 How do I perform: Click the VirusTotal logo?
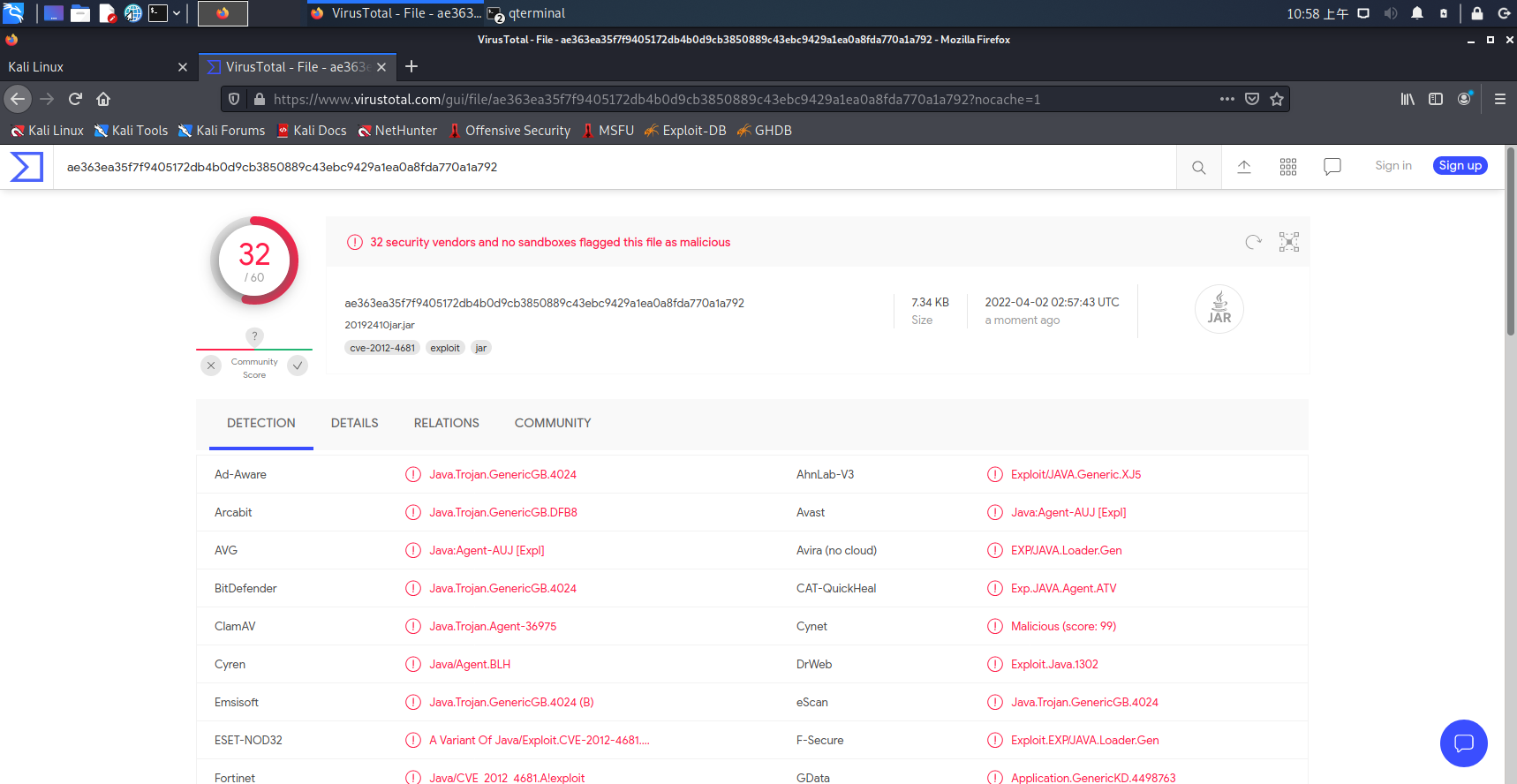tap(26, 167)
